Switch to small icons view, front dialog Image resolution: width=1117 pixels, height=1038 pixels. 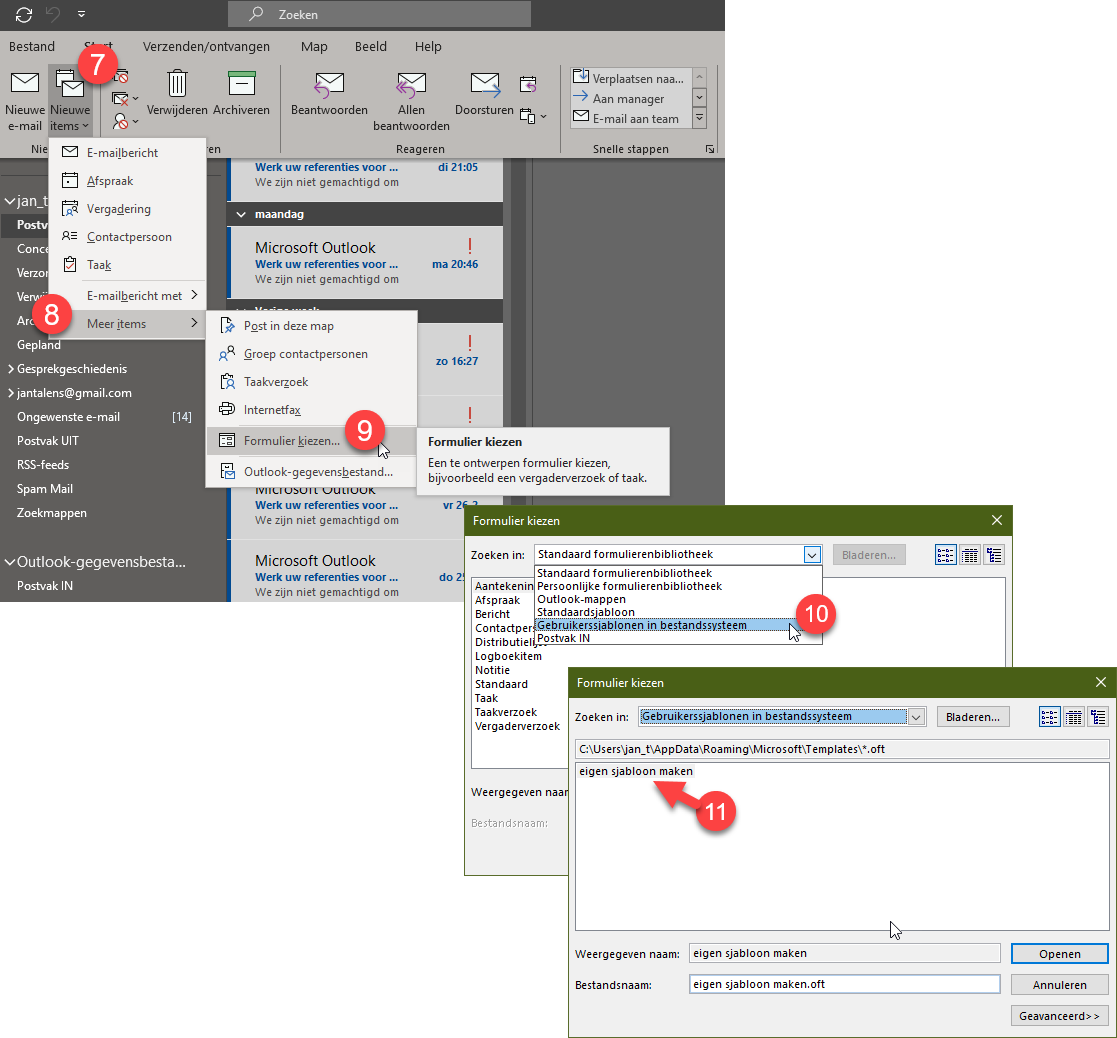coord(1049,717)
